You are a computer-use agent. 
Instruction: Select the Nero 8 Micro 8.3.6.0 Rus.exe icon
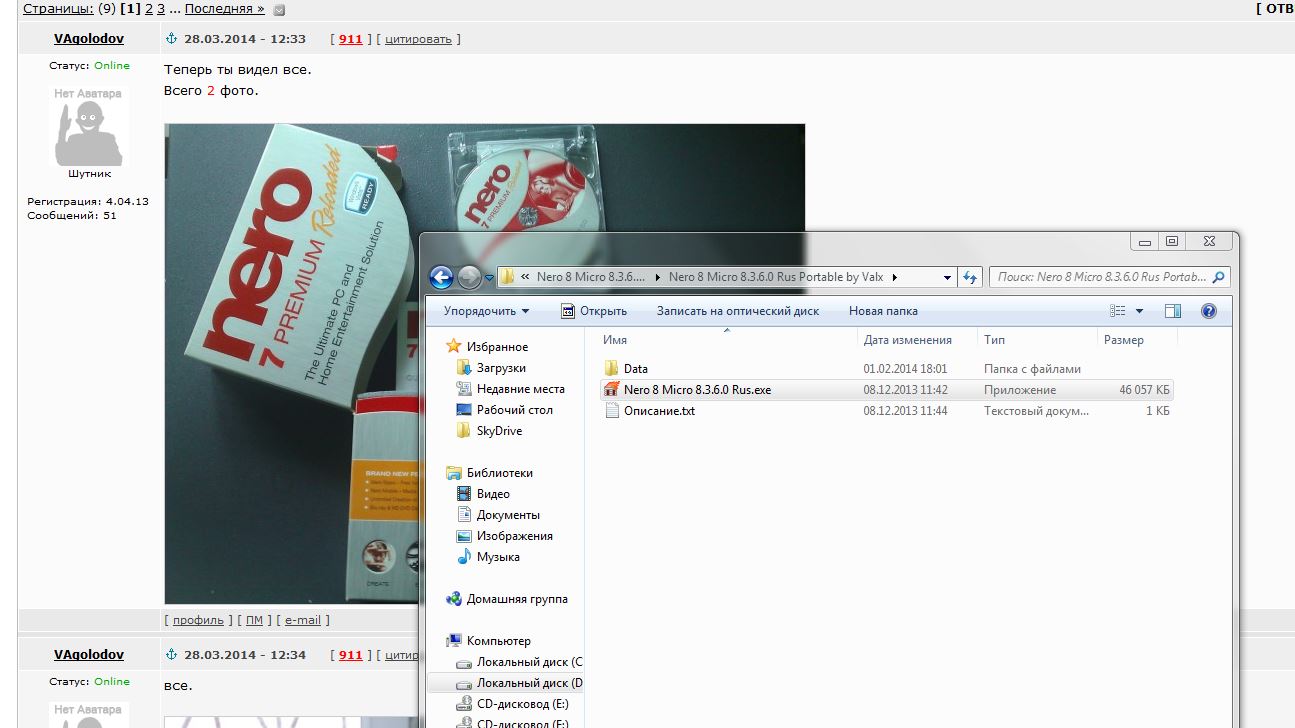click(x=611, y=390)
